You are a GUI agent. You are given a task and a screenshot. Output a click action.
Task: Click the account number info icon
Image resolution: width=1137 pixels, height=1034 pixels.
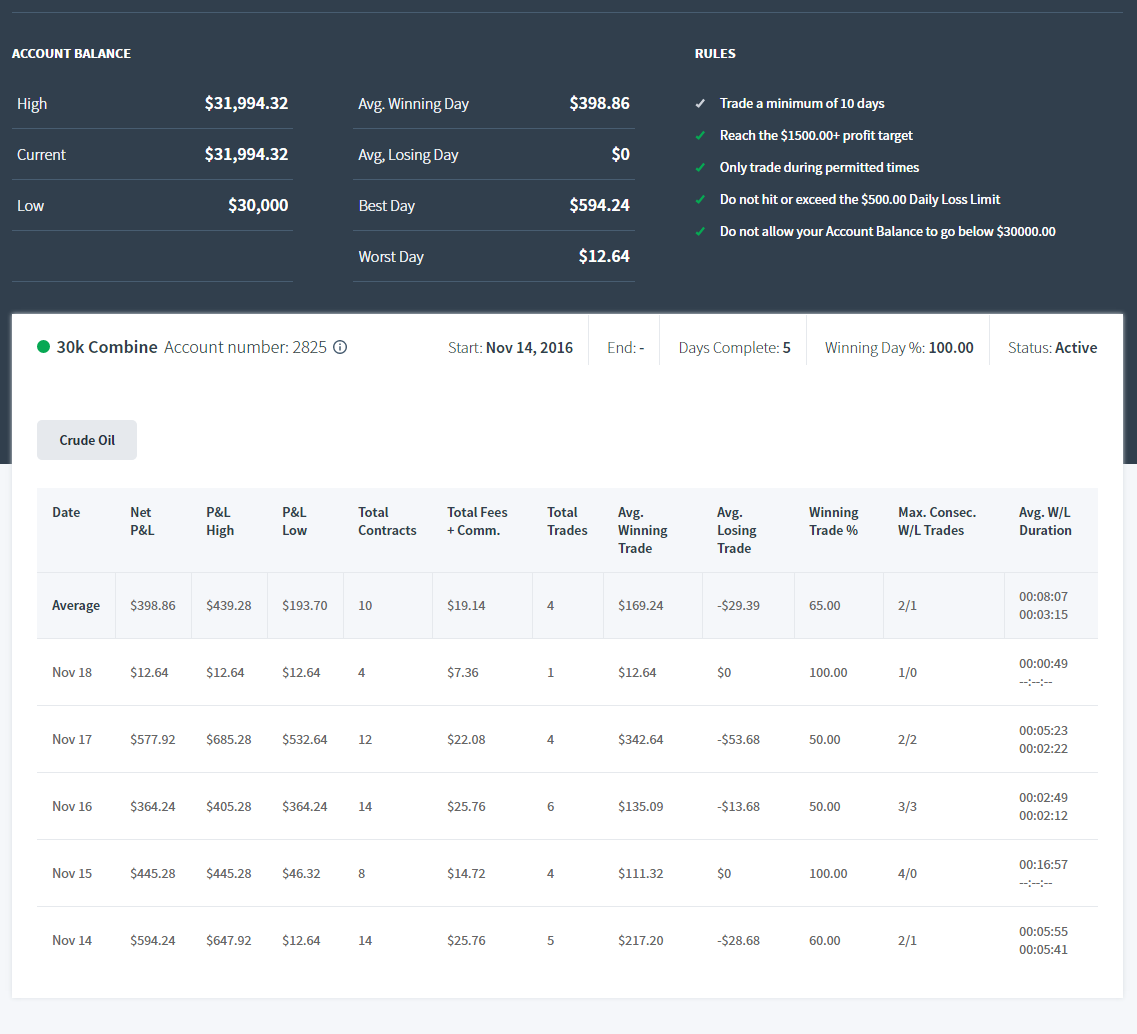340,347
